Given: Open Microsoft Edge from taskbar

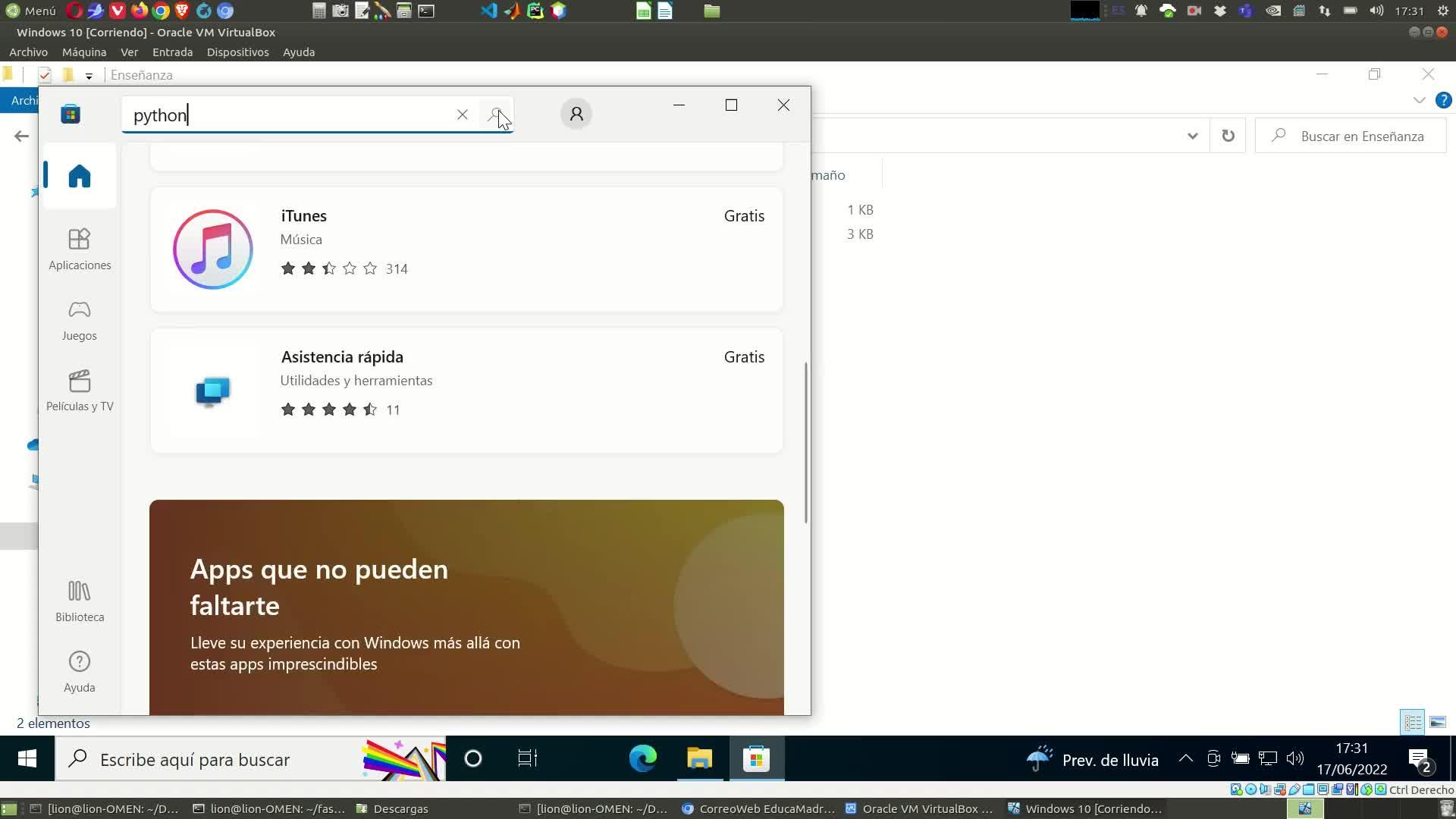Looking at the screenshot, I should tap(643, 758).
